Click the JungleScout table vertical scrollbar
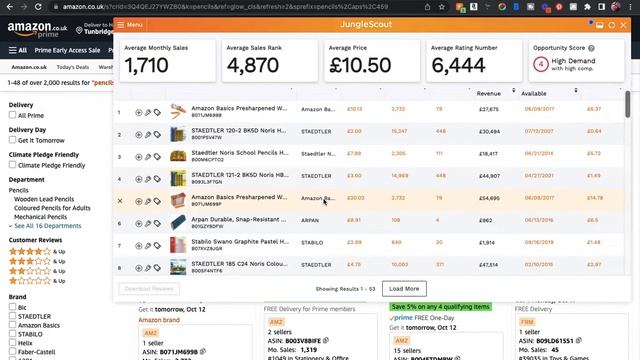The width and height of the screenshot is (640, 360). click(627, 104)
